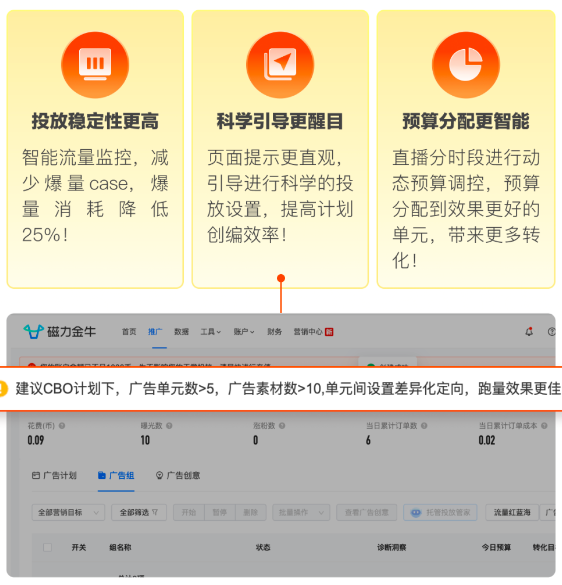
Task: Select 推广 in the top navigation
Action: pyautogui.click(x=155, y=331)
